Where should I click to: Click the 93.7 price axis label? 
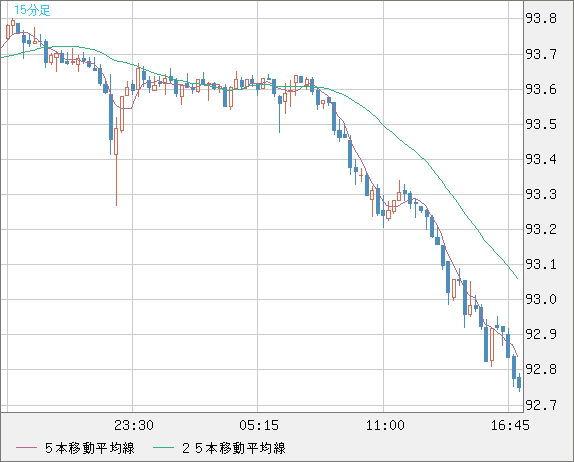pos(541,55)
